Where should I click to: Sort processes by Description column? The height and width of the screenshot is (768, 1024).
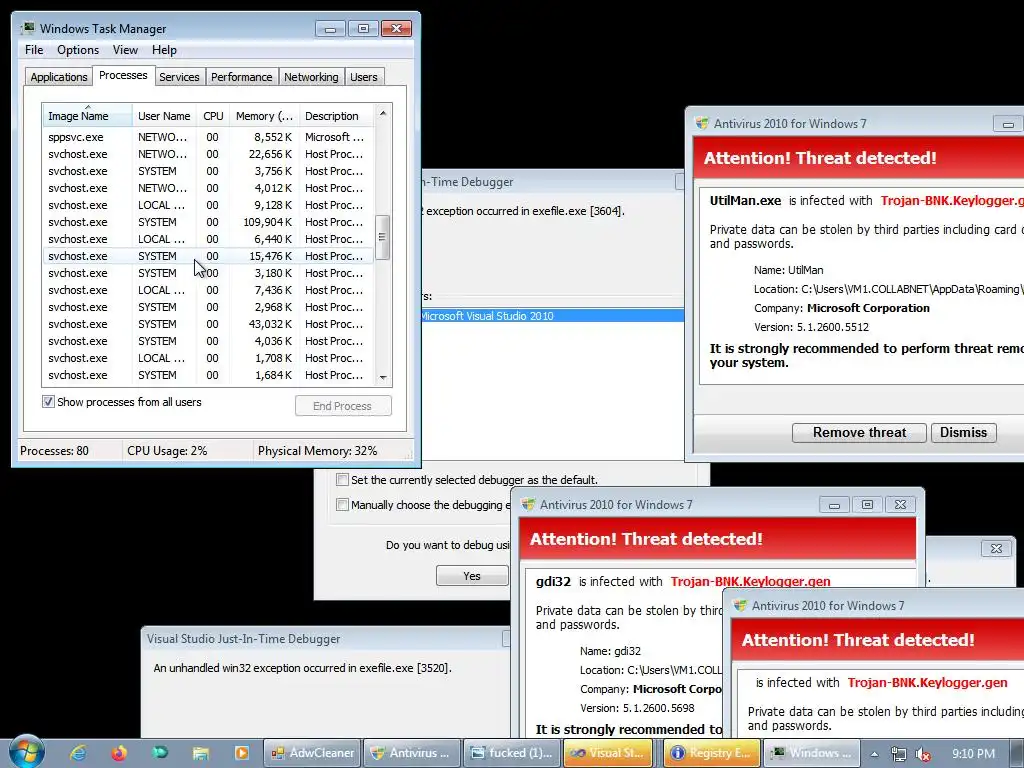(336, 116)
